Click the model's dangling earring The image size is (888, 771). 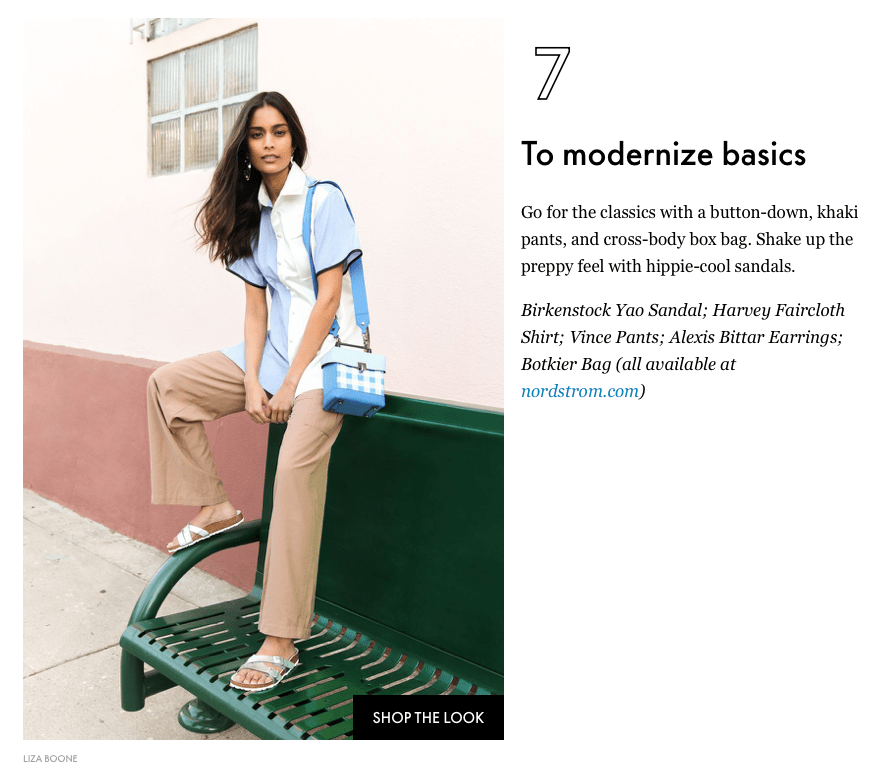point(248,168)
